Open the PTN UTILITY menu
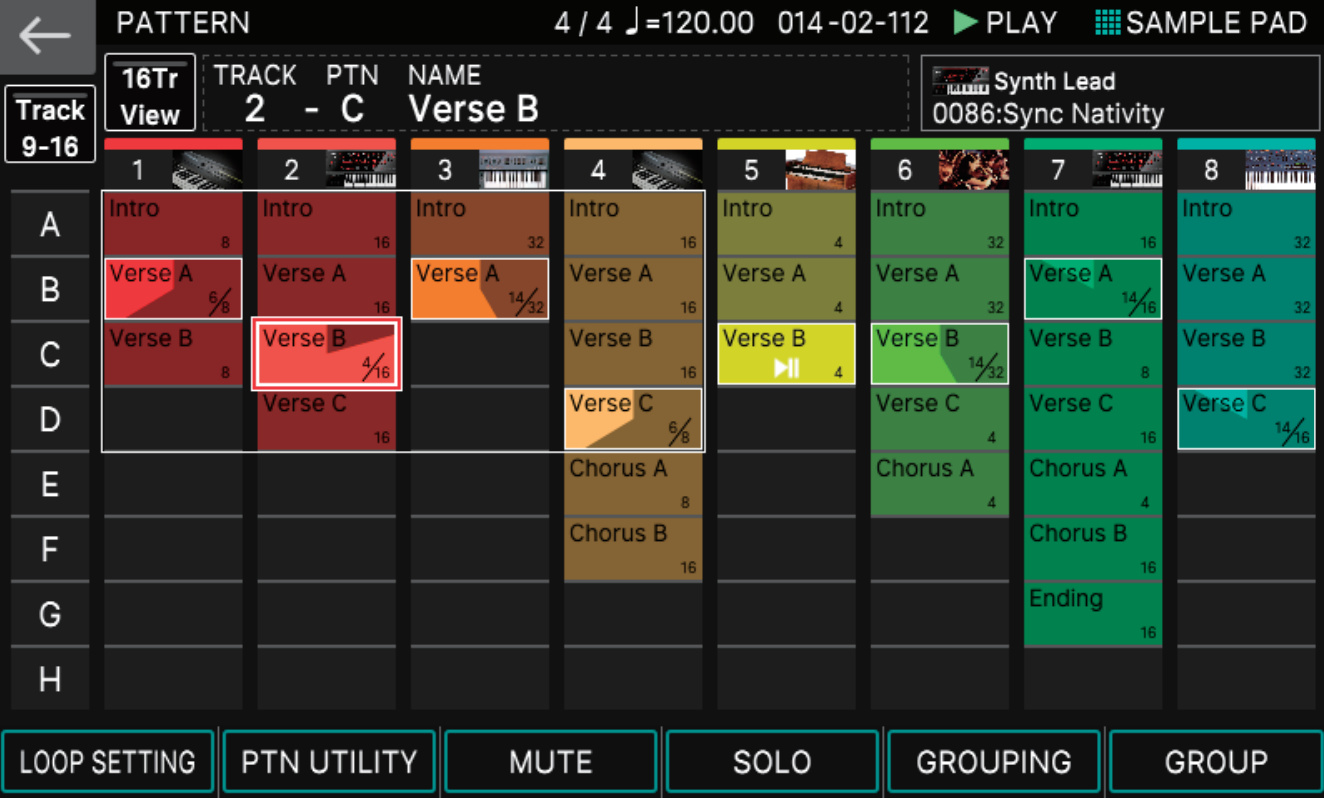This screenshot has height=798, width=1324. coord(329,762)
